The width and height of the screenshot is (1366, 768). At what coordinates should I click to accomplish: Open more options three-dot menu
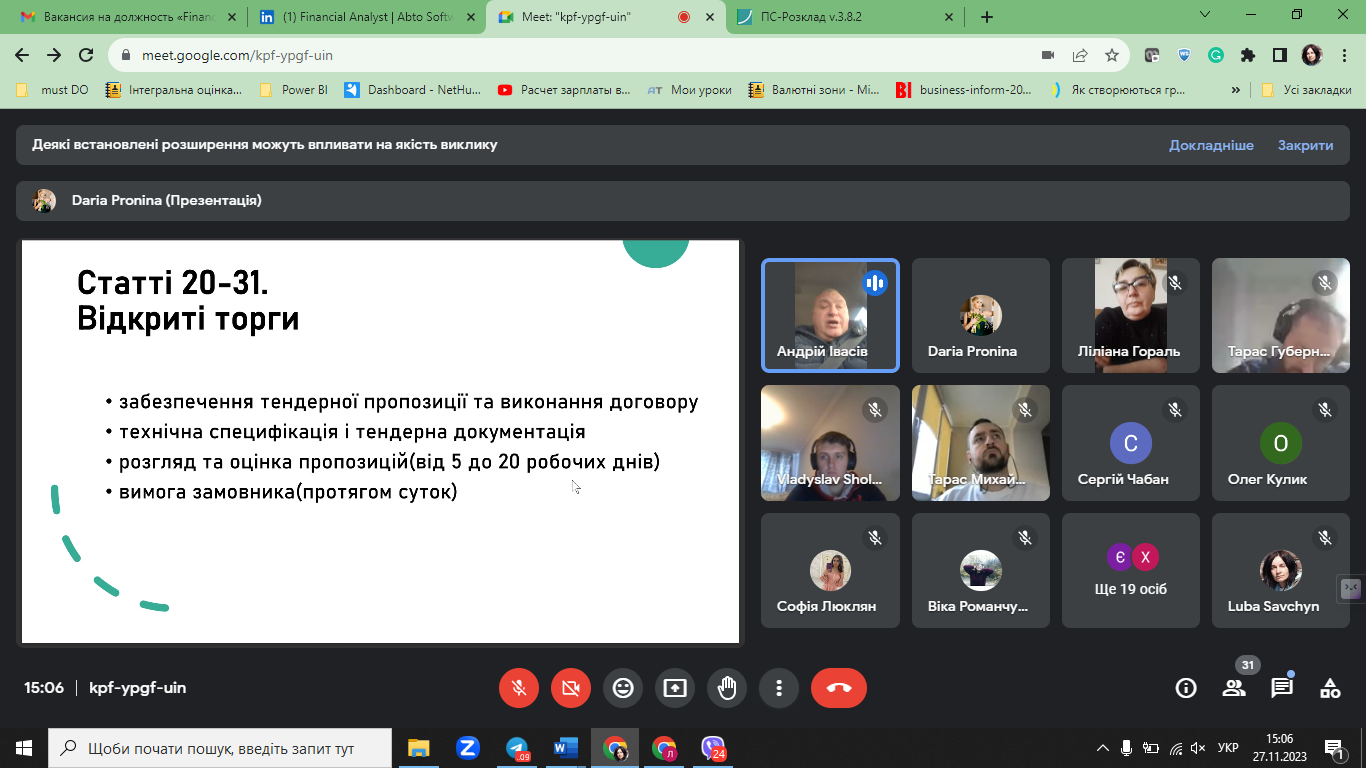point(779,688)
